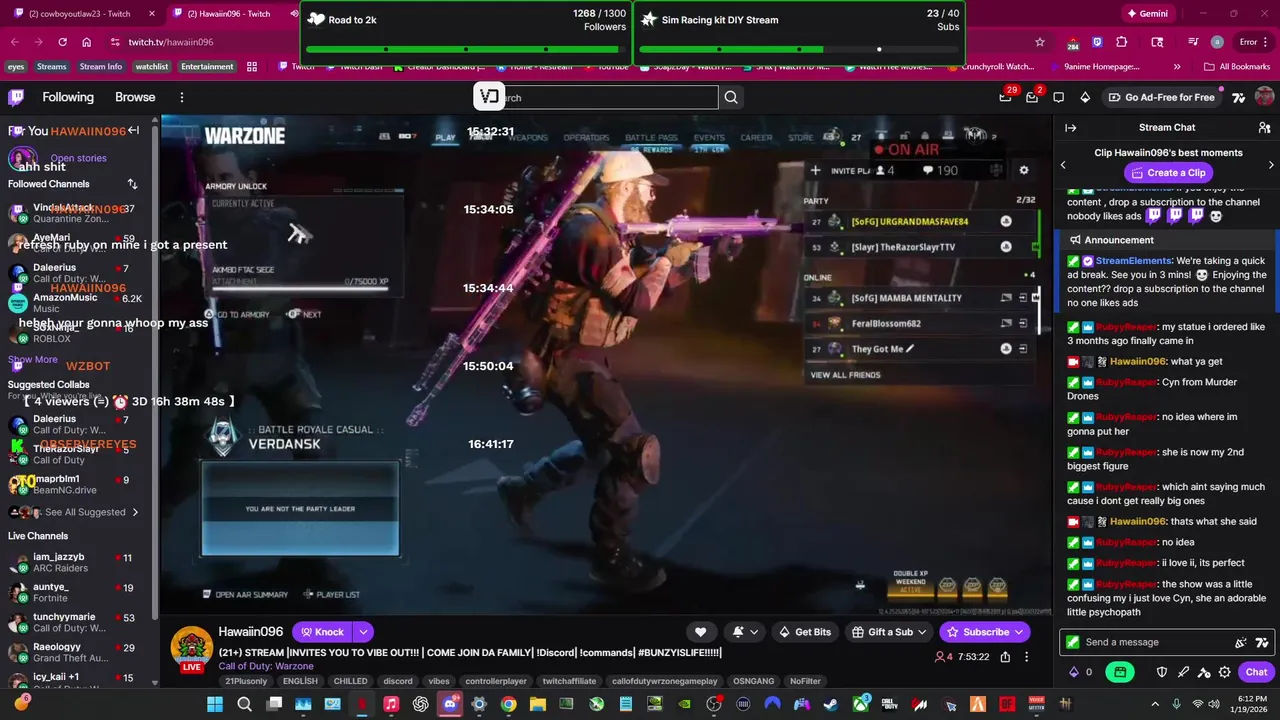The width and height of the screenshot is (1280, 720).
Task: Click the Get Bits gem icon in top nav
Action: click(1085, 97)
